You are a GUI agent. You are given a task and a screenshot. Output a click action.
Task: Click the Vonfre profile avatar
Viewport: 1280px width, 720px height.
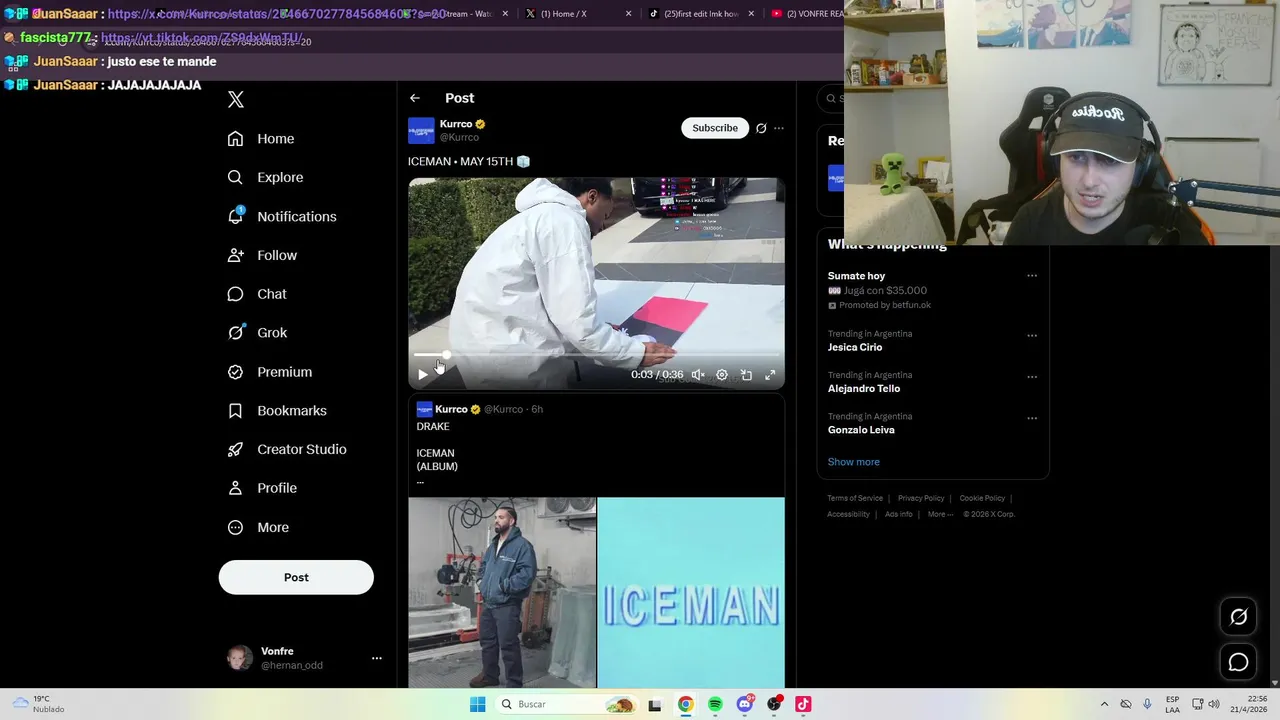(x=240, y=658)
